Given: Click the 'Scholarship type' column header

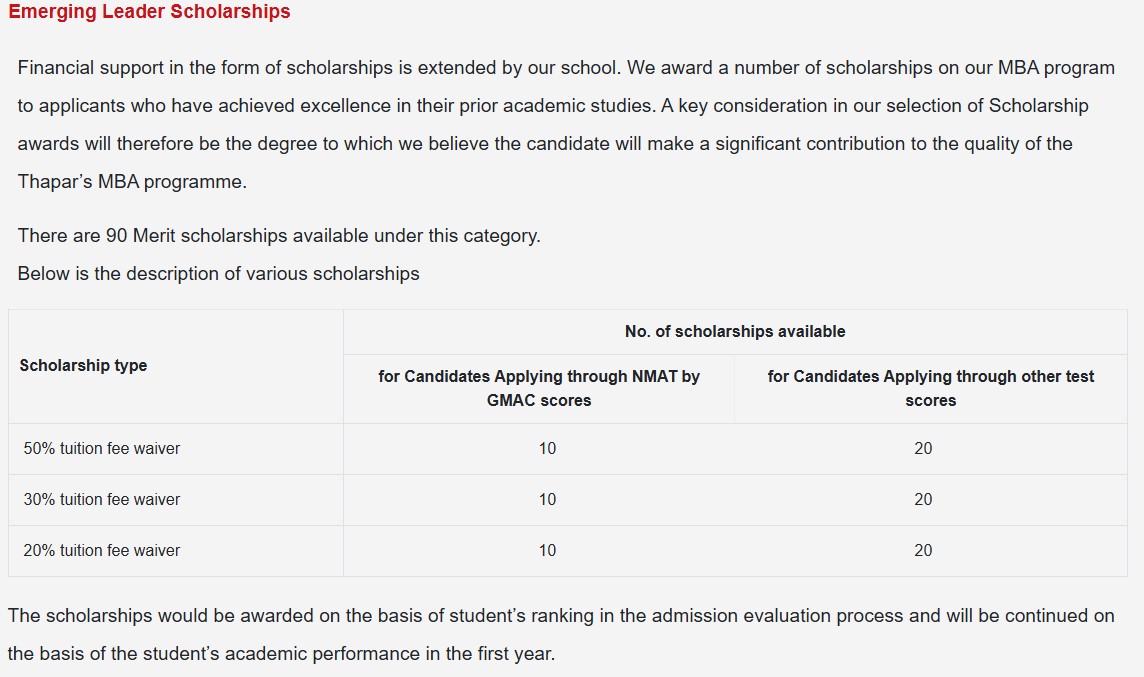Looking at the screenshot, I should 83,365.
